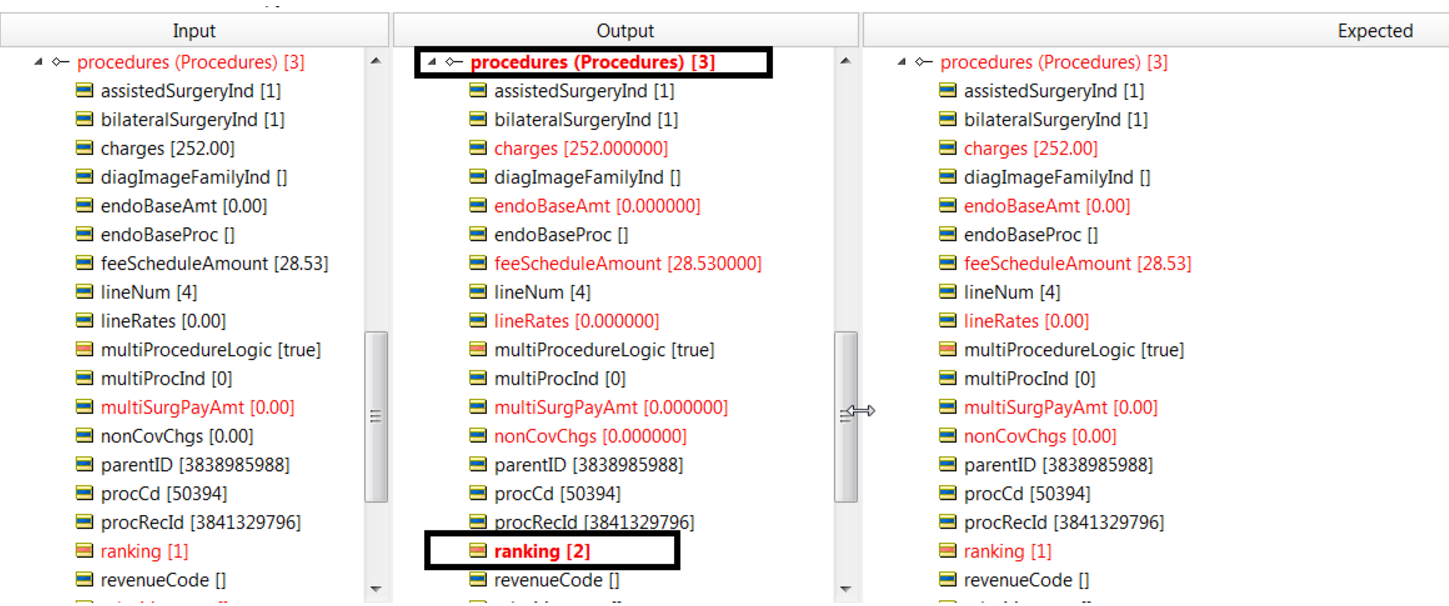The width and height of the screenshot is (1449, 606).
Task: Select feeScheduleAmount icon in Output pane
Action: [478, 264]
